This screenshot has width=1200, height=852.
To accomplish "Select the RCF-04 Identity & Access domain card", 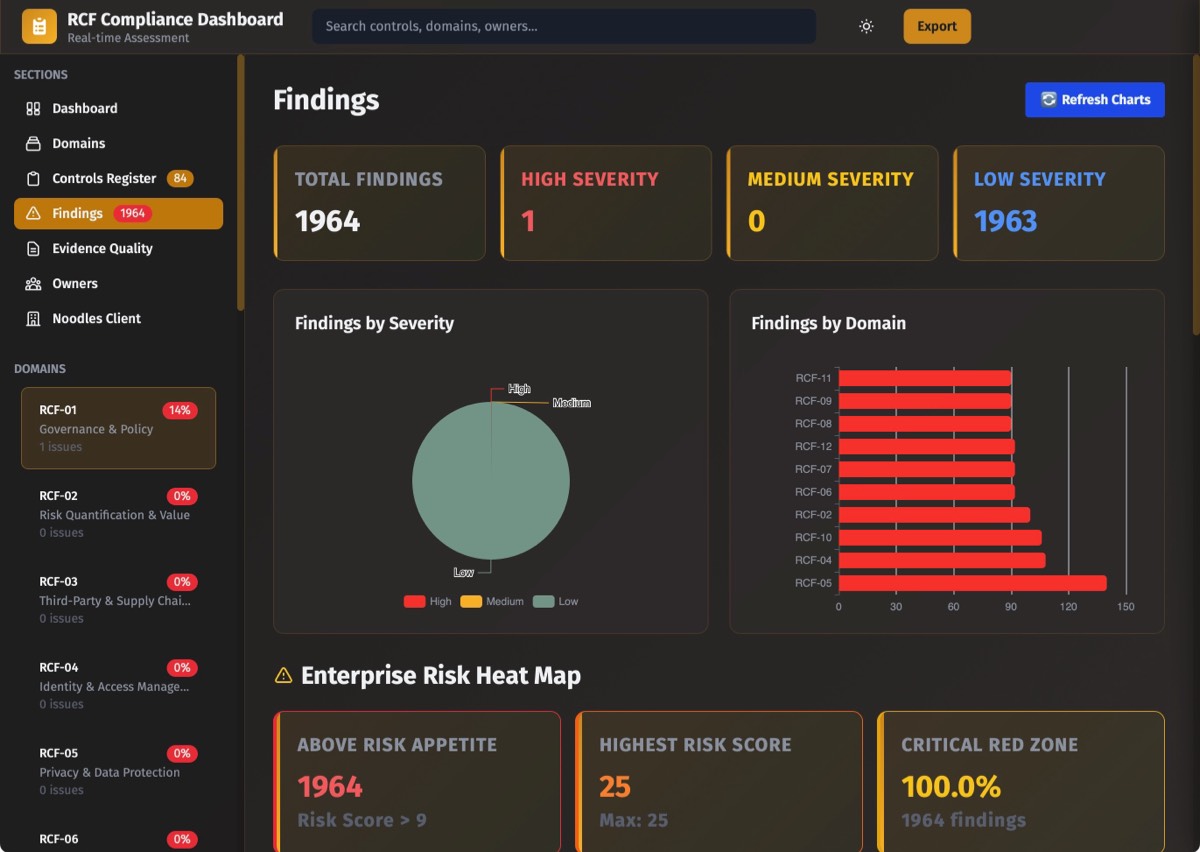I will [x=118, y=685].
